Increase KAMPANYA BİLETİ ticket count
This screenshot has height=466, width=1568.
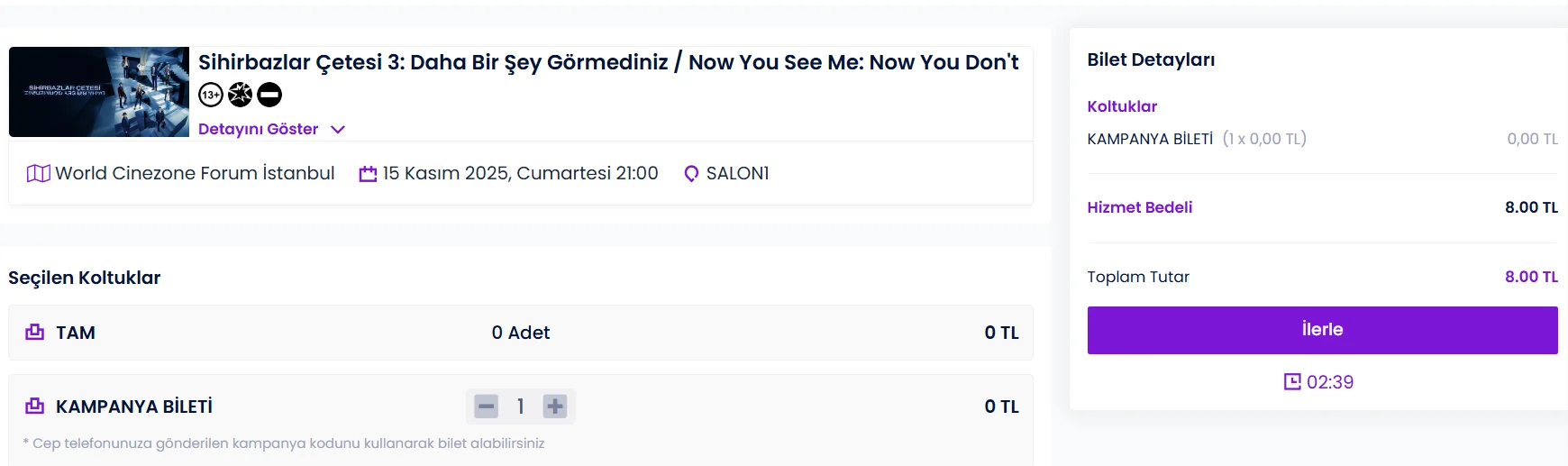click(x=555, y=407)
